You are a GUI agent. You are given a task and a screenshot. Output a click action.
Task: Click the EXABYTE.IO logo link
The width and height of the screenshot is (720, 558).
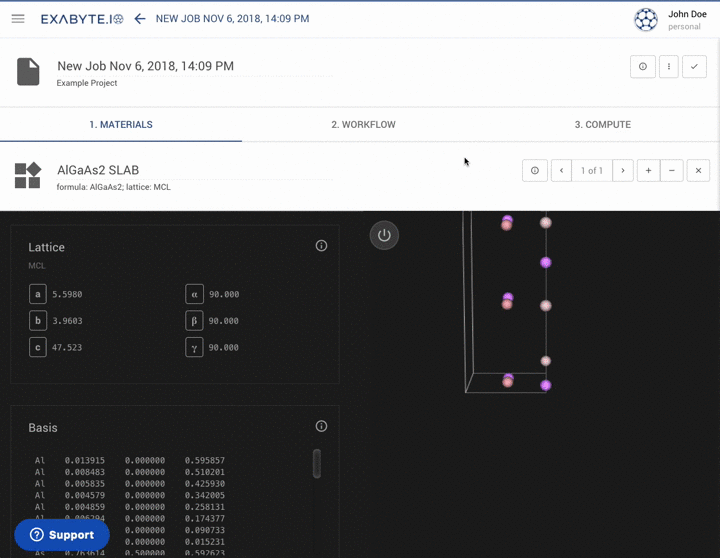[x=82, y=19]
